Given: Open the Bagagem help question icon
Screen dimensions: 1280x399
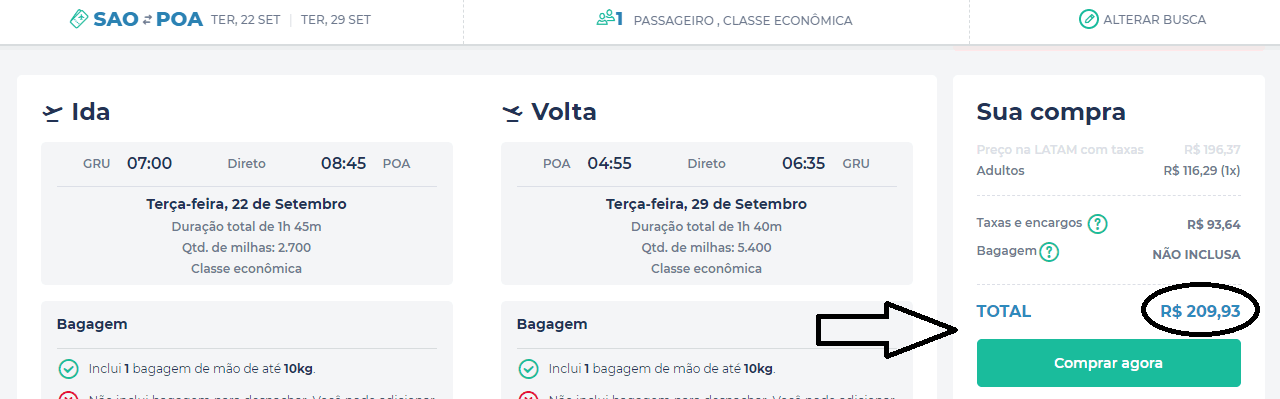Looking at the screenshot, I should (x=1049, y=252).
